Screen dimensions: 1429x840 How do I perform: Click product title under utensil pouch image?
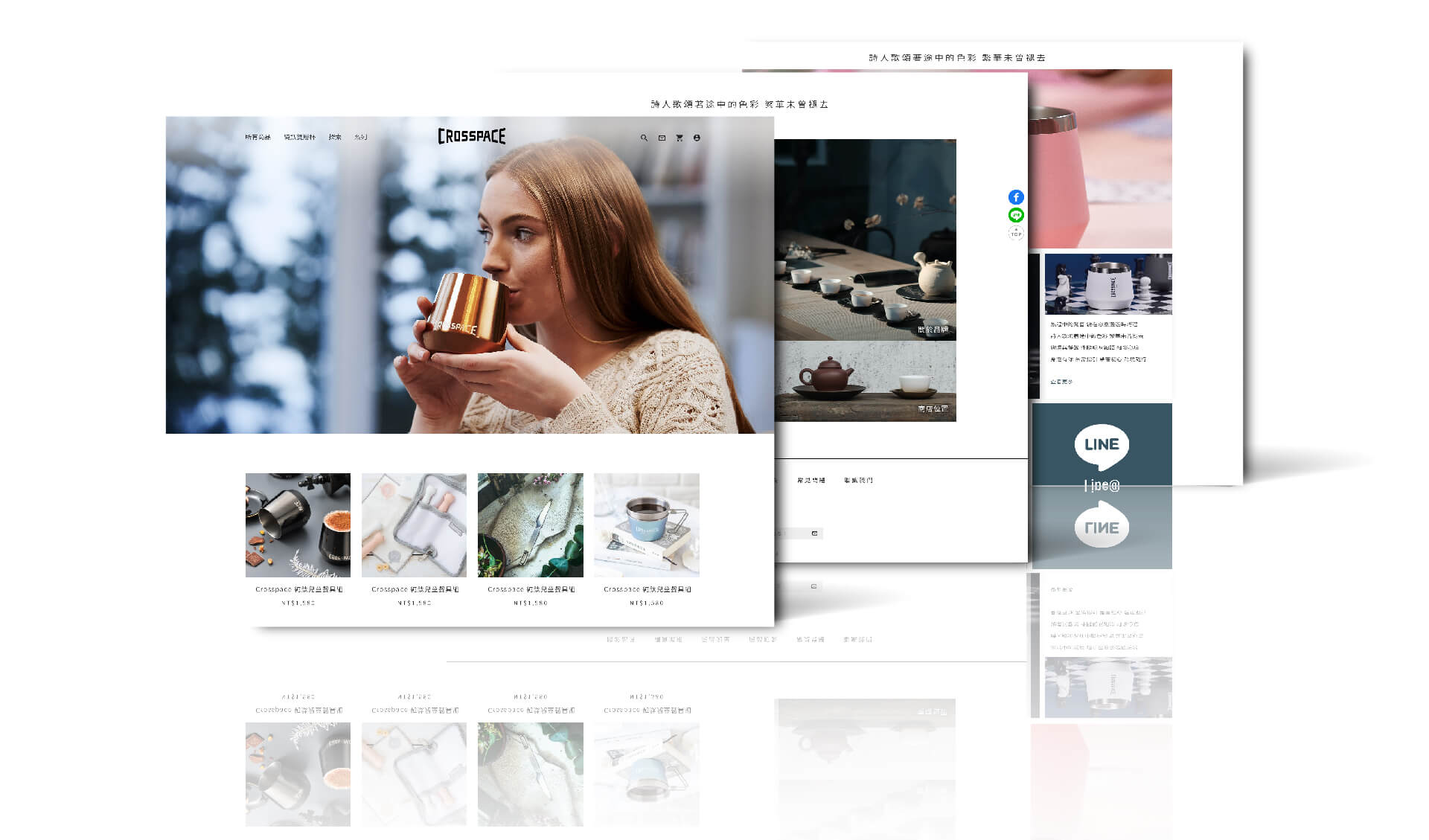(x=415, y=589)
